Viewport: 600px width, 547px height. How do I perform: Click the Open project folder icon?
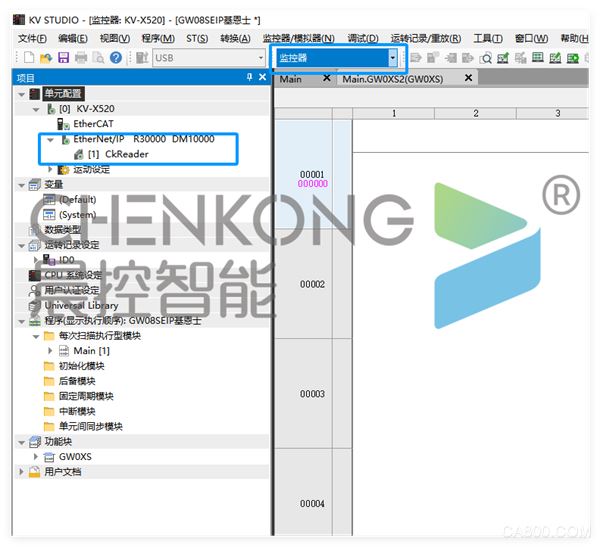[x=46, y=58]
